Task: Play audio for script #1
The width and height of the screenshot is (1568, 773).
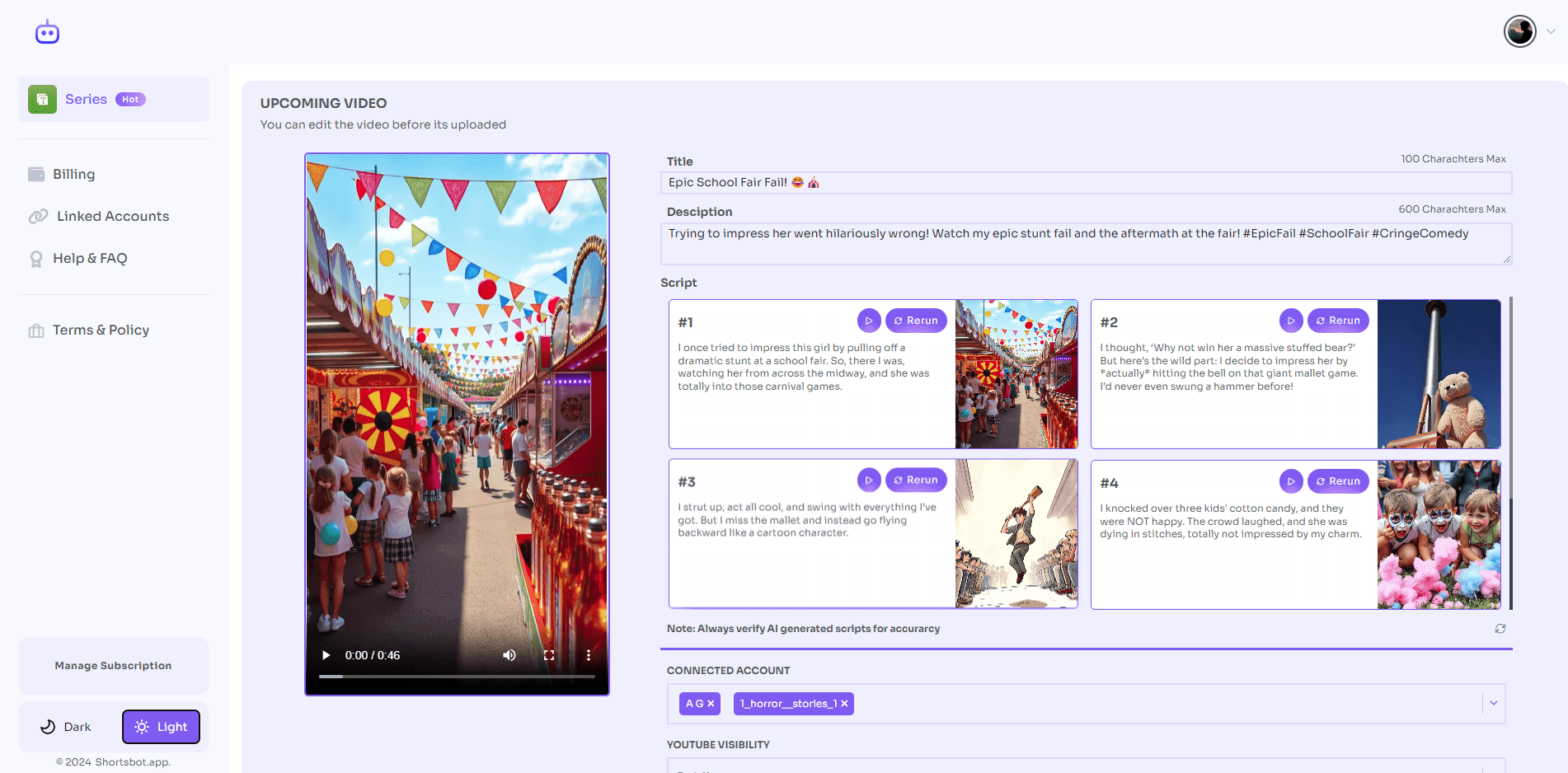Action: (x=869, y=321)
